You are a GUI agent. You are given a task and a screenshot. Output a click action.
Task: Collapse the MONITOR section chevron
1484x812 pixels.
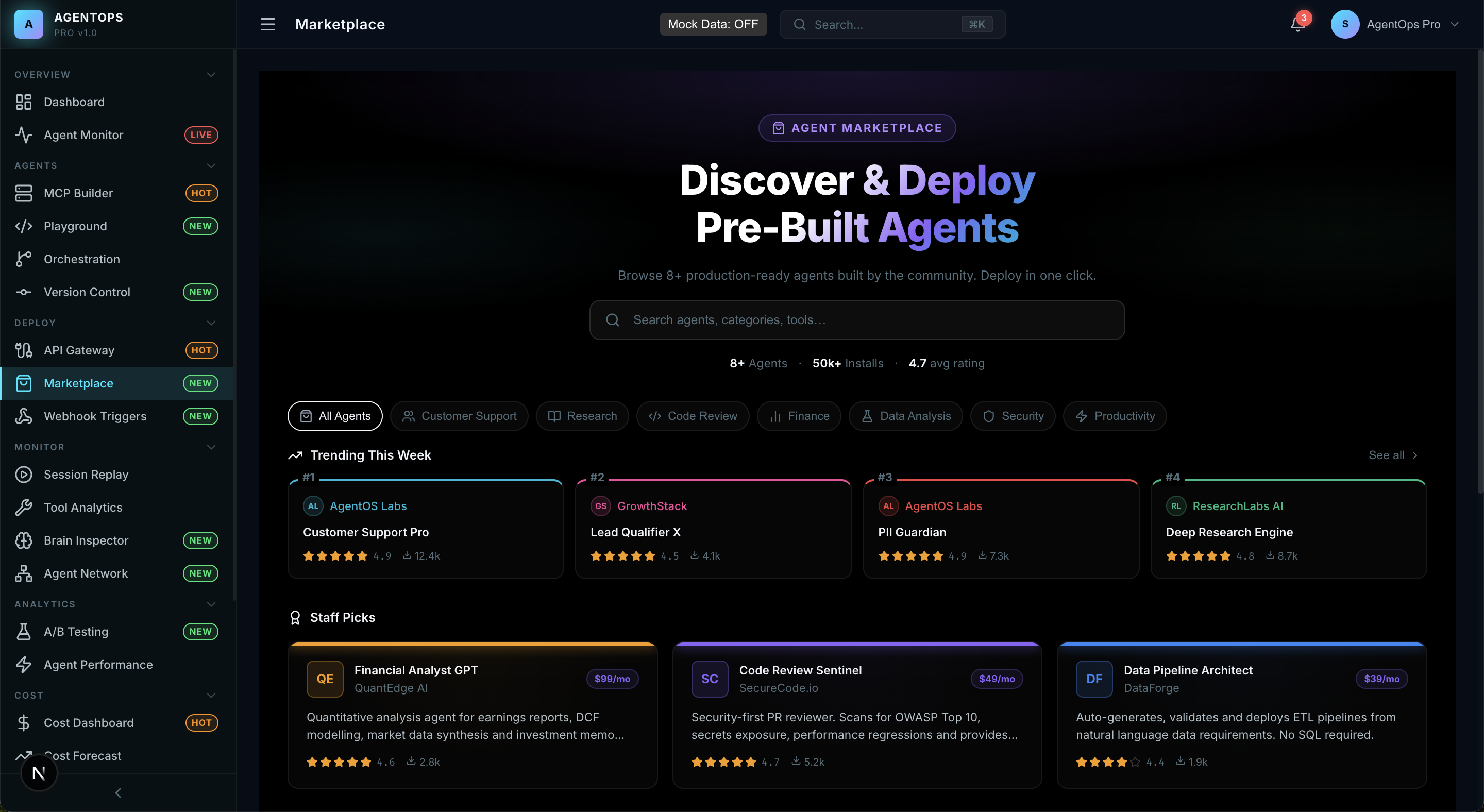tap(211, 447)
